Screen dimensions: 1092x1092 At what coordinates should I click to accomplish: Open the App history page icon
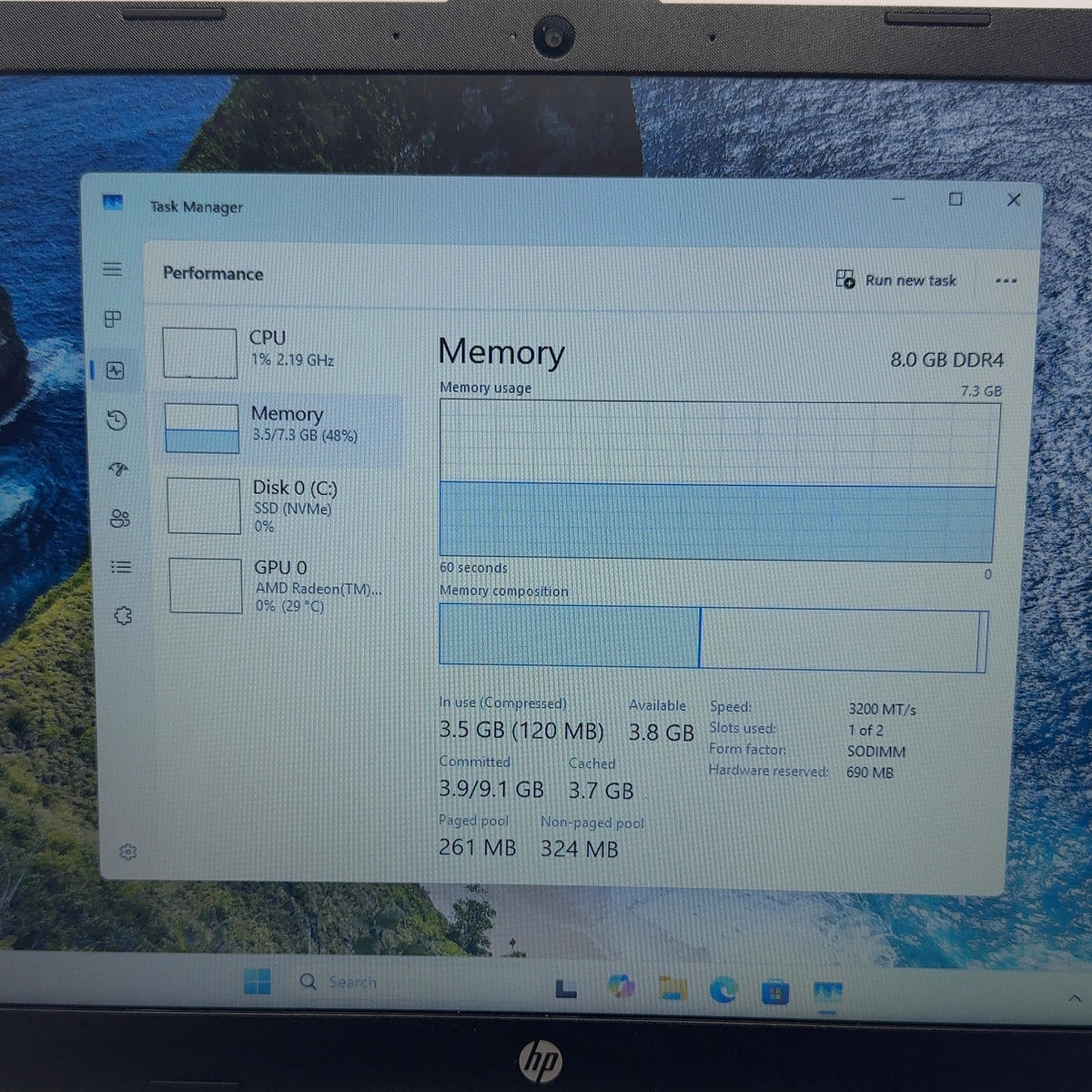[x=116, y=420]
